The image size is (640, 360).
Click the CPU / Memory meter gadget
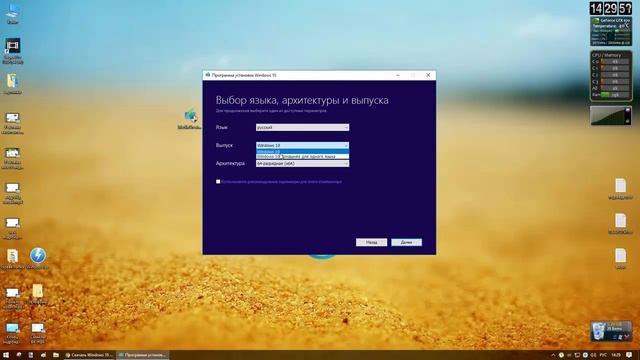pyautogui.click(x=611, y=76)
